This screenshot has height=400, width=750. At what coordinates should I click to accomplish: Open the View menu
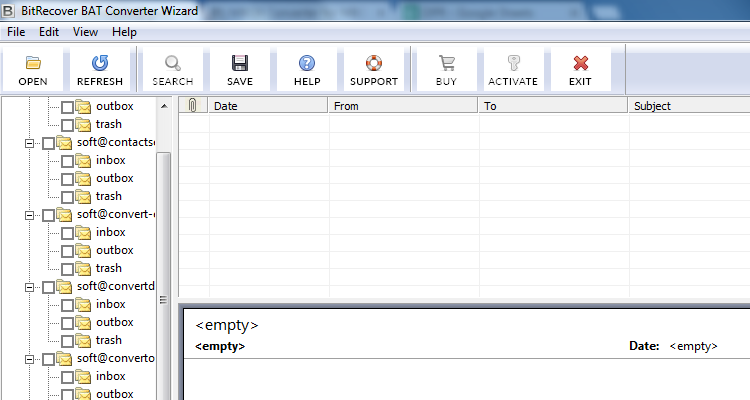point(85,32)
